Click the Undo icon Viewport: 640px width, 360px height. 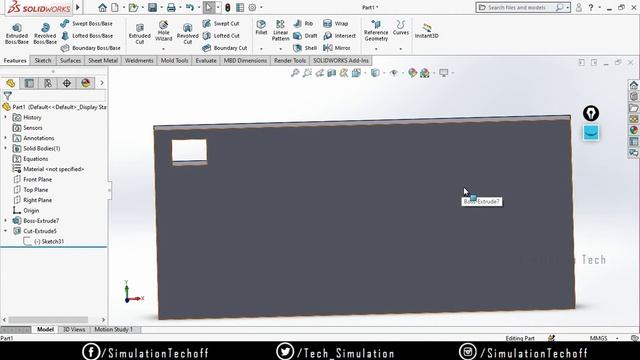pos(190,7)
